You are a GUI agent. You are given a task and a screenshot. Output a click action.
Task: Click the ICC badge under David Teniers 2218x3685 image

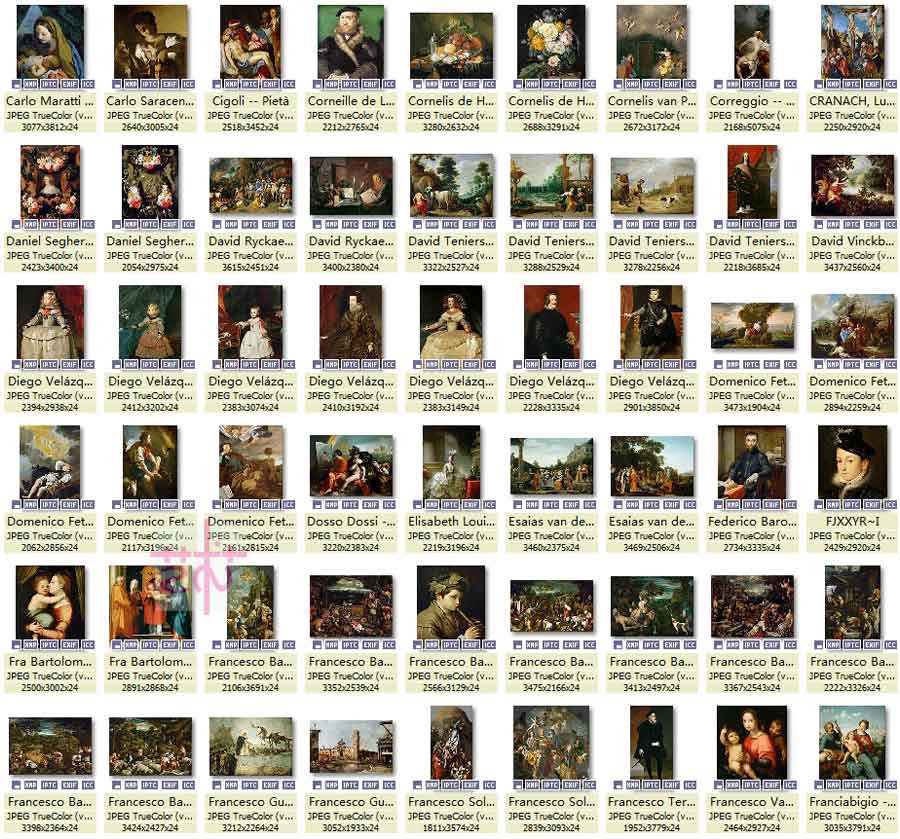(790, 224)
